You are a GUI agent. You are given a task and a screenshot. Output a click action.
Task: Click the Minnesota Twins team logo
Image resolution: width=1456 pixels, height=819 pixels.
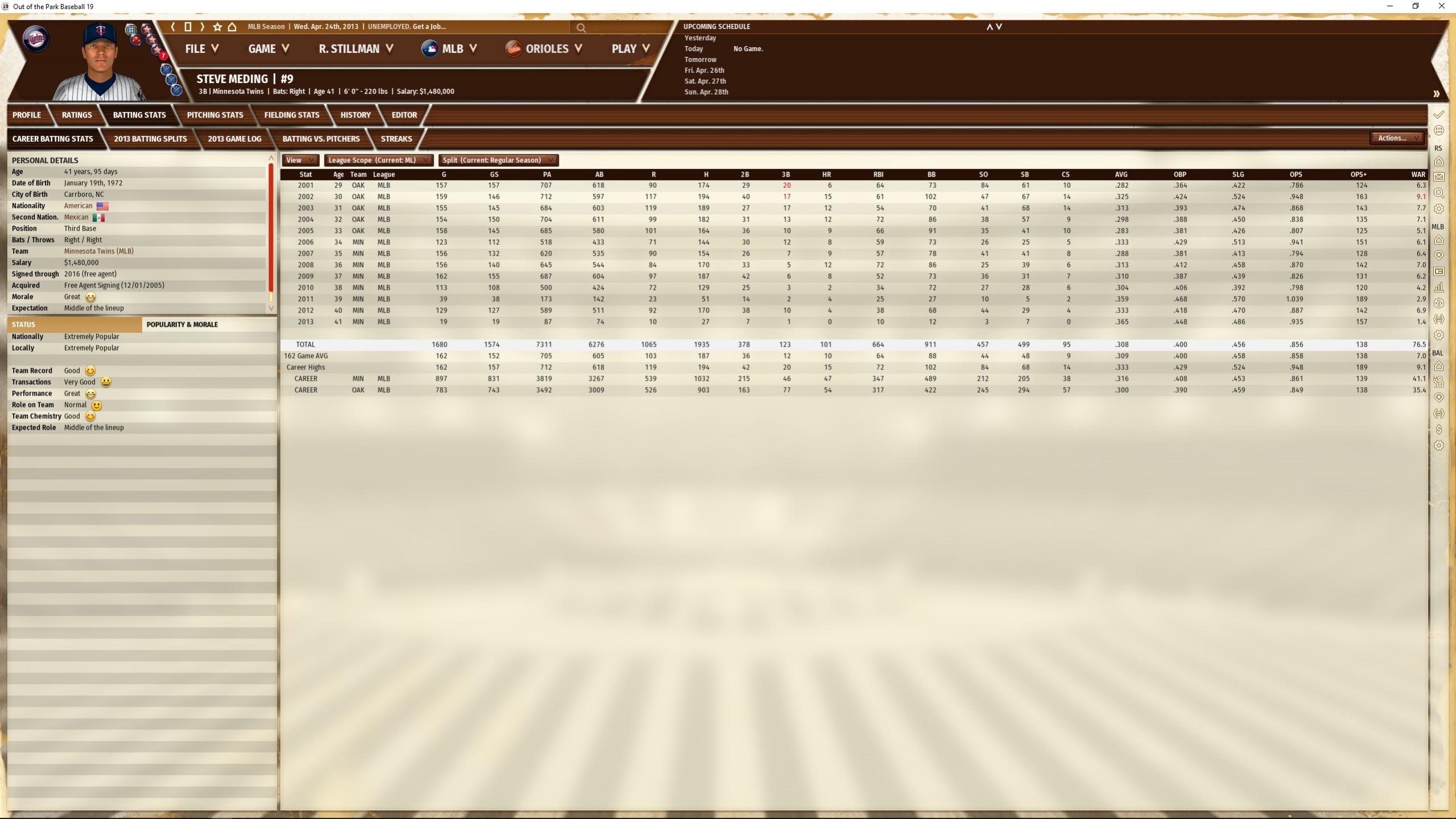35,39
